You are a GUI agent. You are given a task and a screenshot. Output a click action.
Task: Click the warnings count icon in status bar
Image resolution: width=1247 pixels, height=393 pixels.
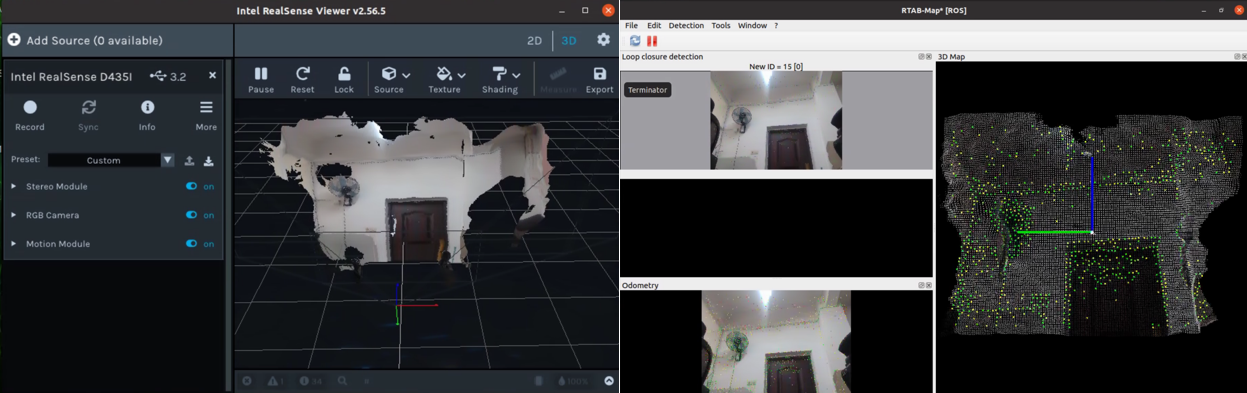[x=275, y=381]
